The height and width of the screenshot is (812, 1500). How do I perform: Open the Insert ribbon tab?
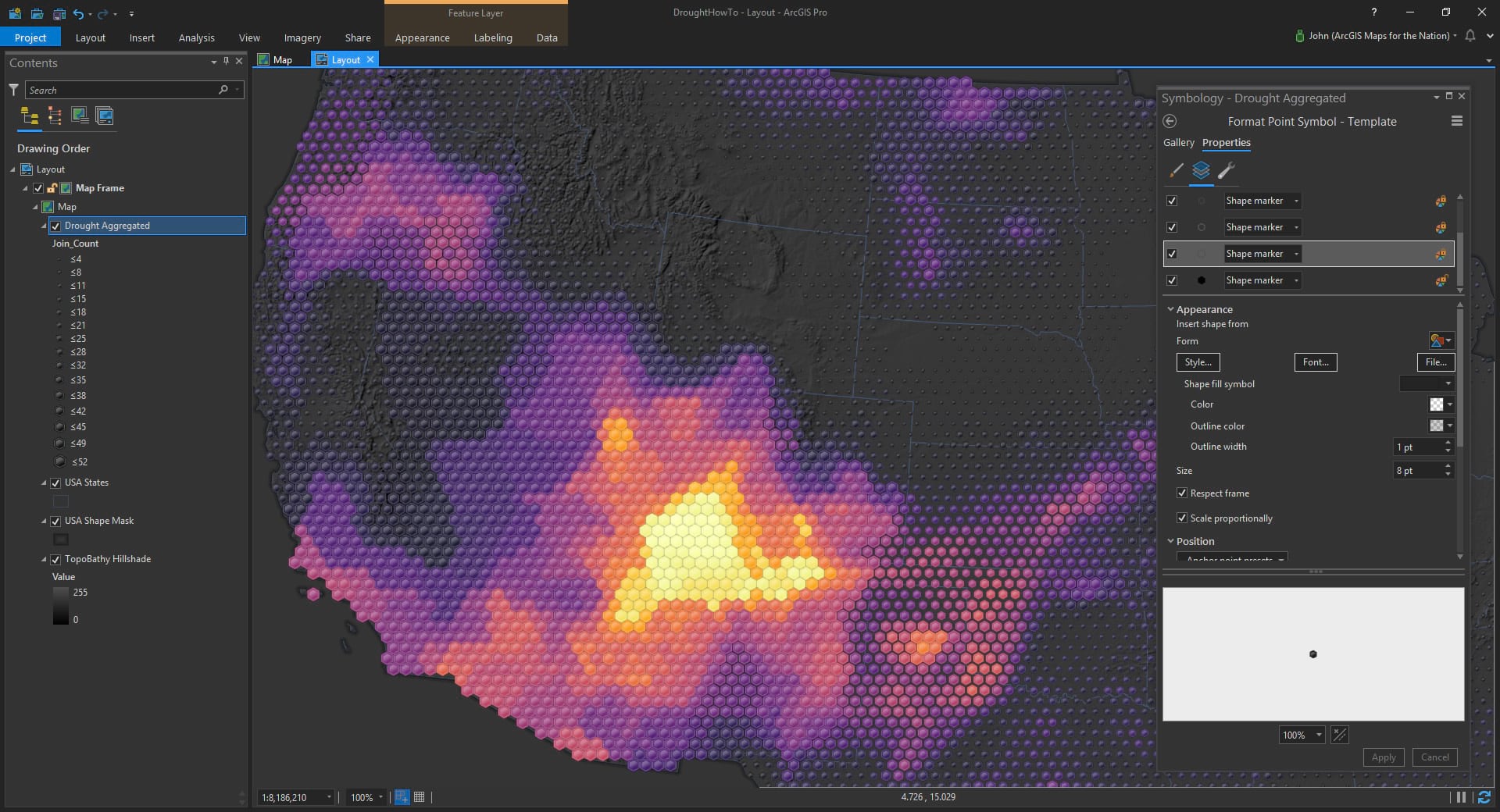(x=142, y=37)
